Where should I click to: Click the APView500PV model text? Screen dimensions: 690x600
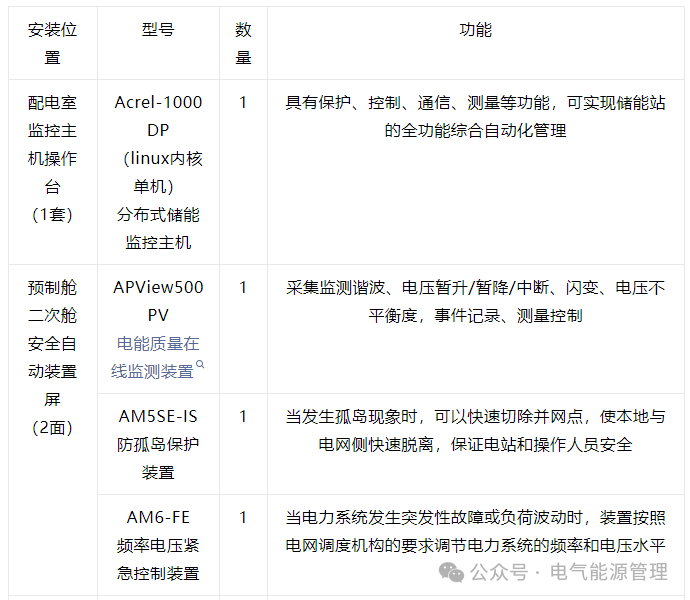(158, 301)
